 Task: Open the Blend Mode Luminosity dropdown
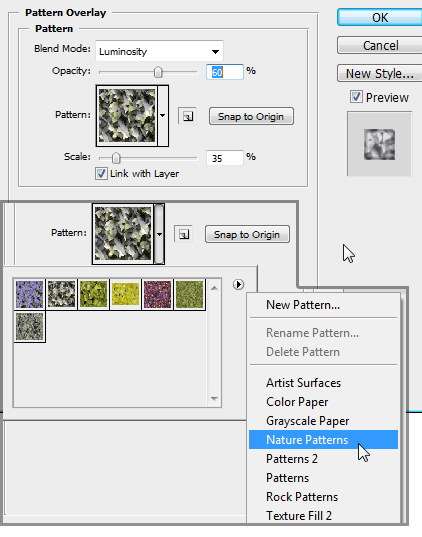pyautogui.click(x=159, y=51)
